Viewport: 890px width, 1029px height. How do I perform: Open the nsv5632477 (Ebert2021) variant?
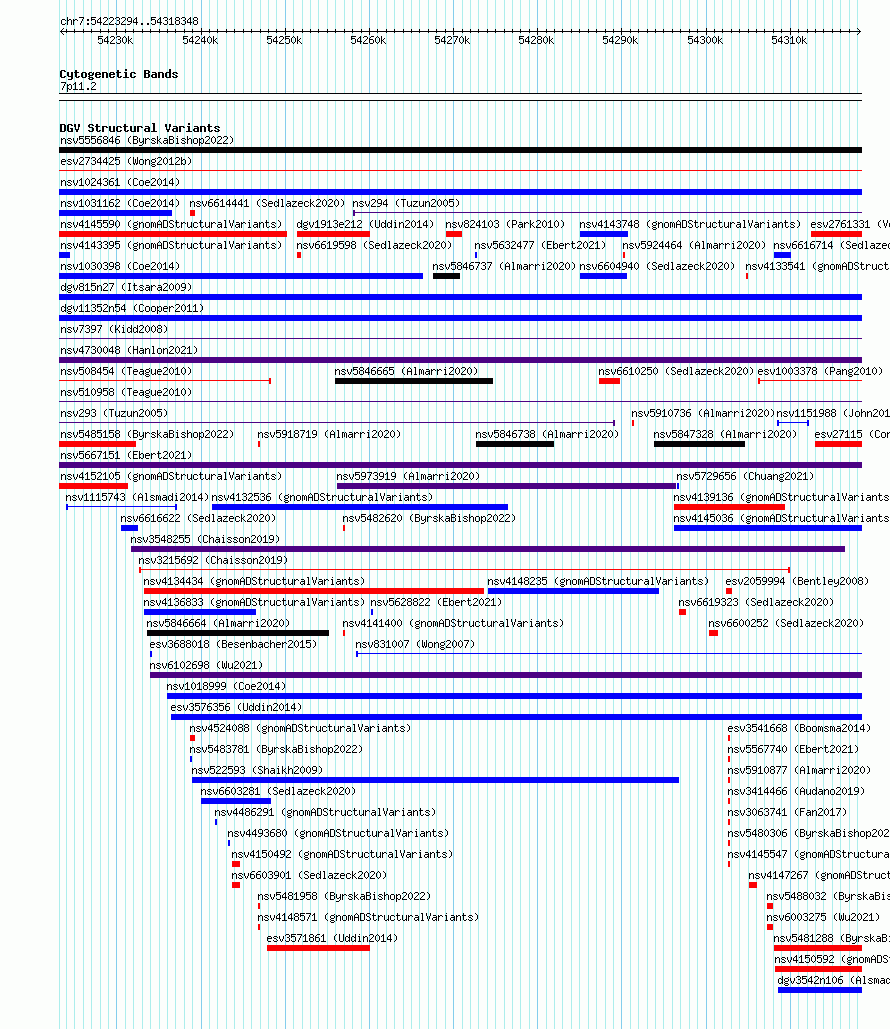click(540, 245)
